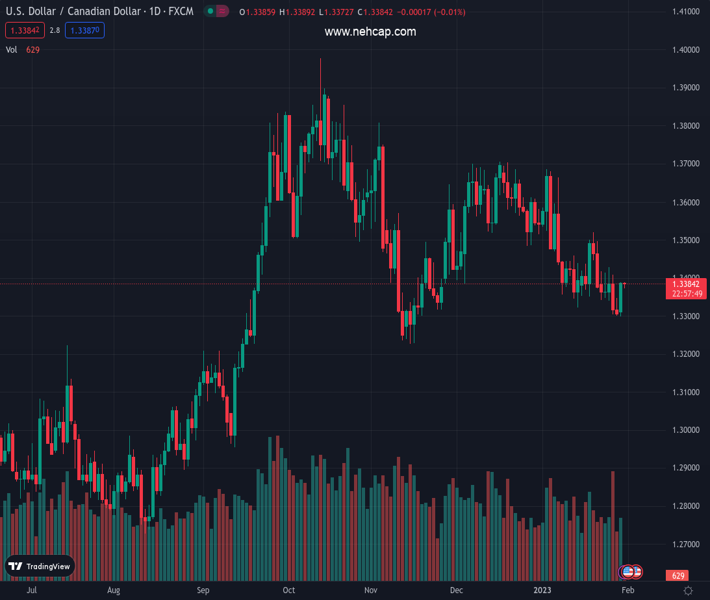Click the leftmost US flag economic event icon
The width and height of the screenshot is (710, 600).
click(628, 572)
